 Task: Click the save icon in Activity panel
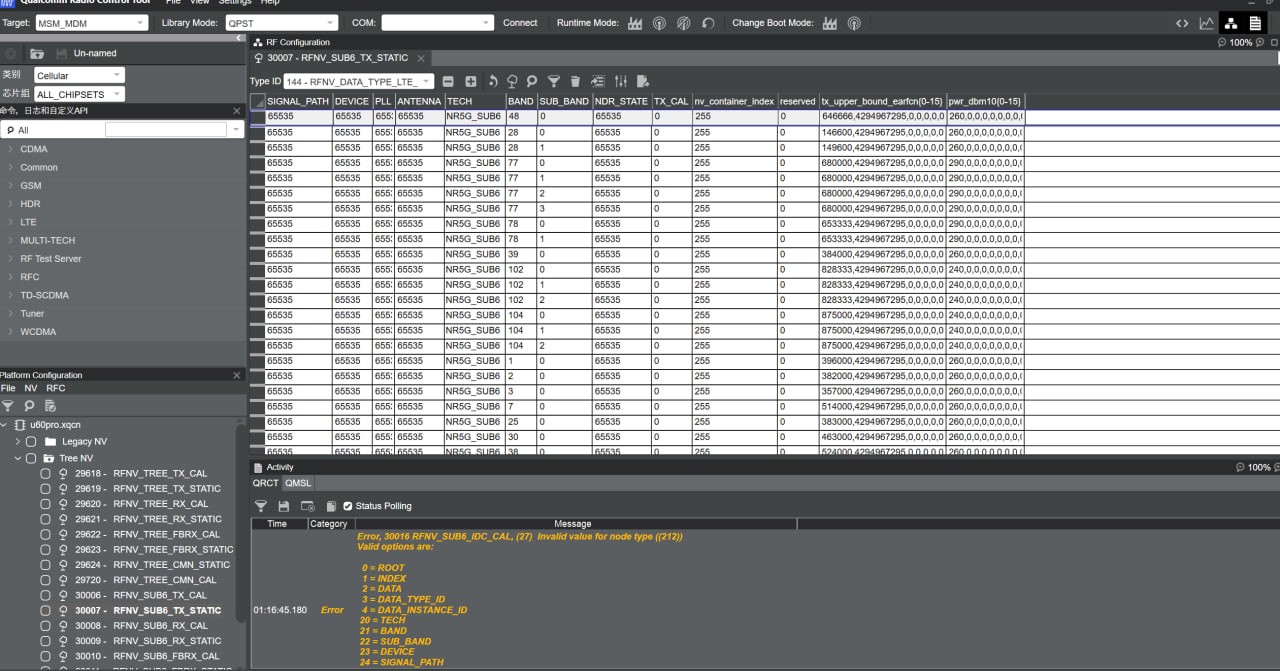click(284, 506)
